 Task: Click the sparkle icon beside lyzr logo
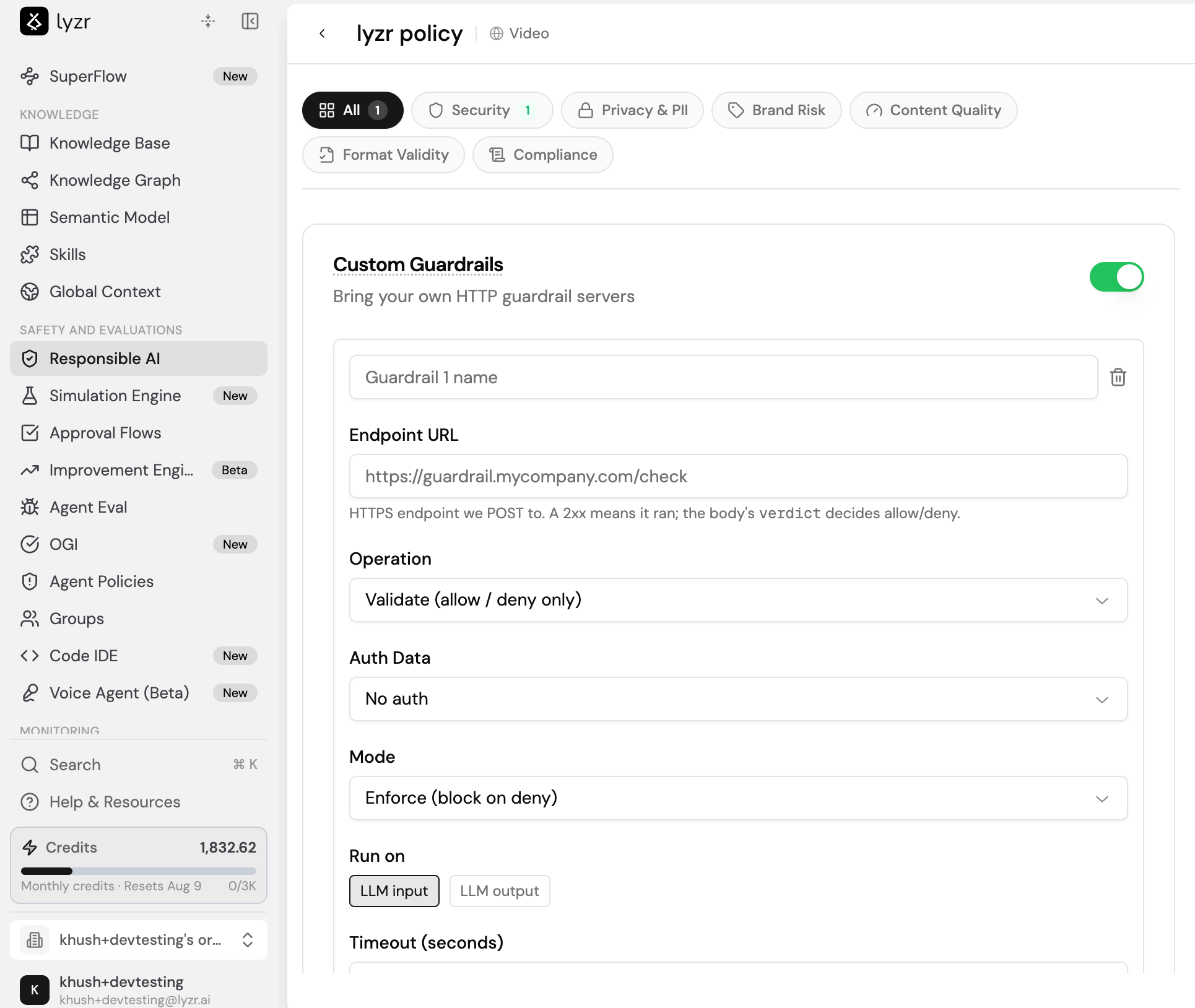[x=208, y=21]
